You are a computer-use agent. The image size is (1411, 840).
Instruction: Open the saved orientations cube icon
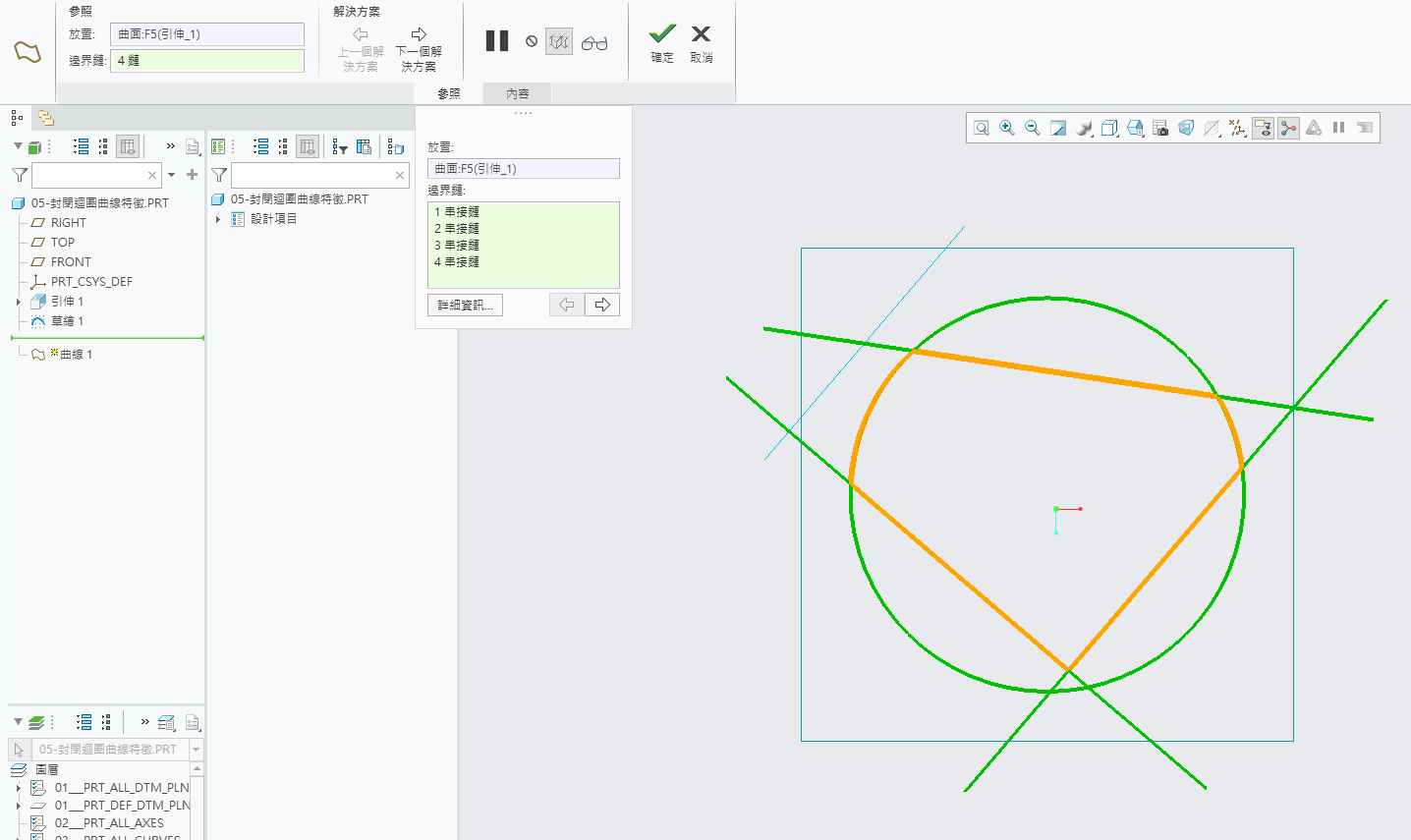click(x=1109, y=128)
